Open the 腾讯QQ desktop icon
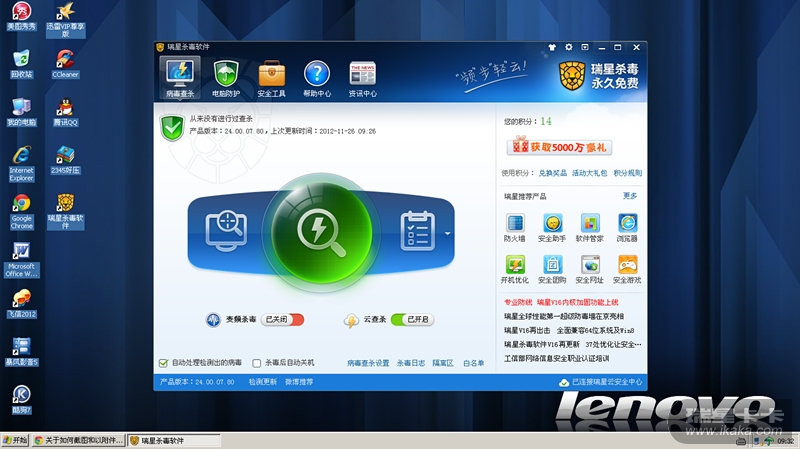The height and width of the screenshot is (449, 800). coord(65,112)
